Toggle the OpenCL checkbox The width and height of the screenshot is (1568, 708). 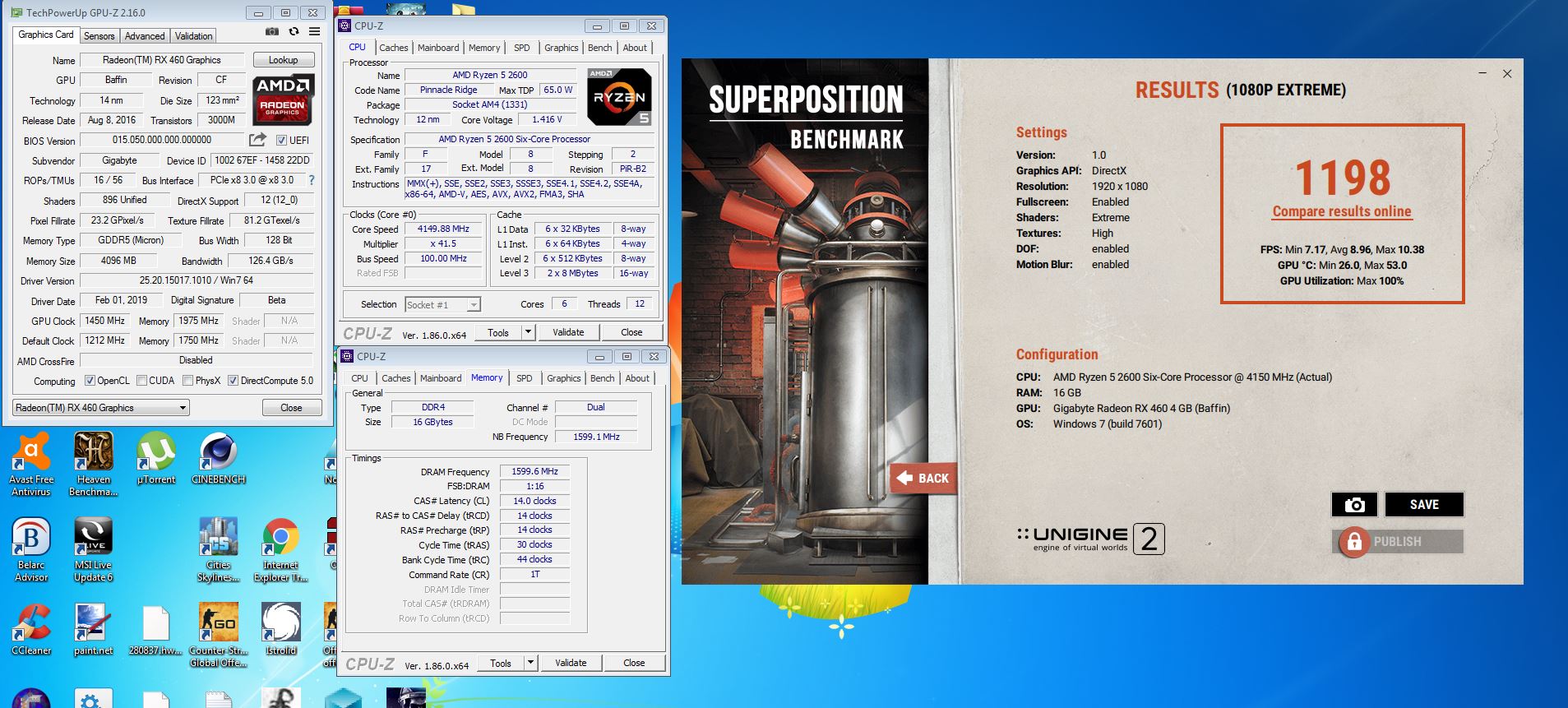(90, 381)
